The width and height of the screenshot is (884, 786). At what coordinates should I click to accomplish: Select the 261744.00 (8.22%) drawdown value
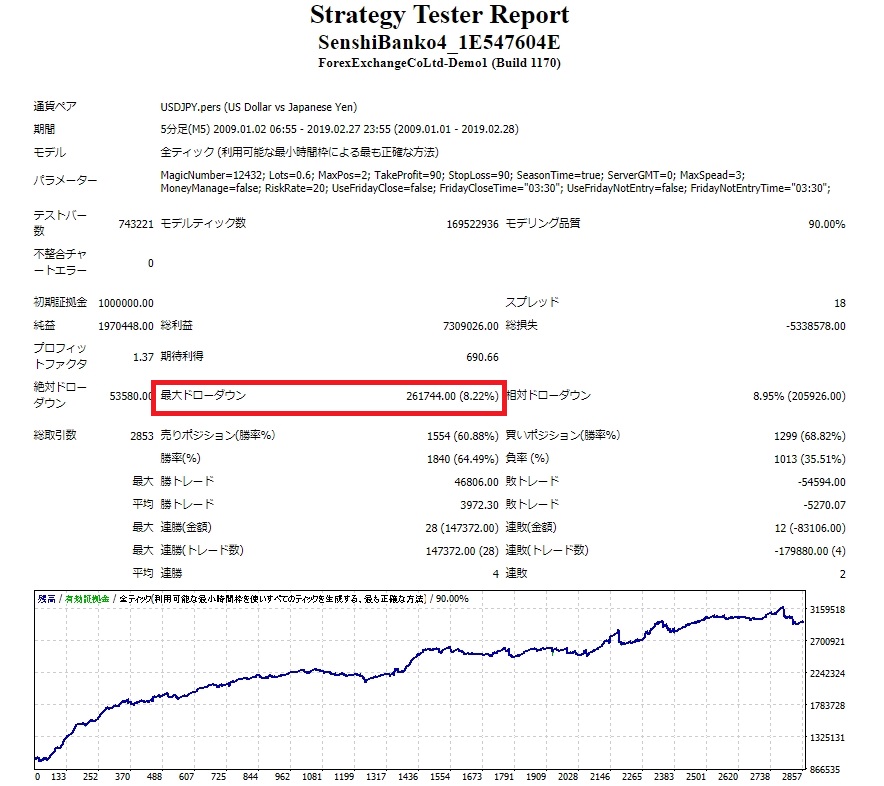click(x=452, y=397)
